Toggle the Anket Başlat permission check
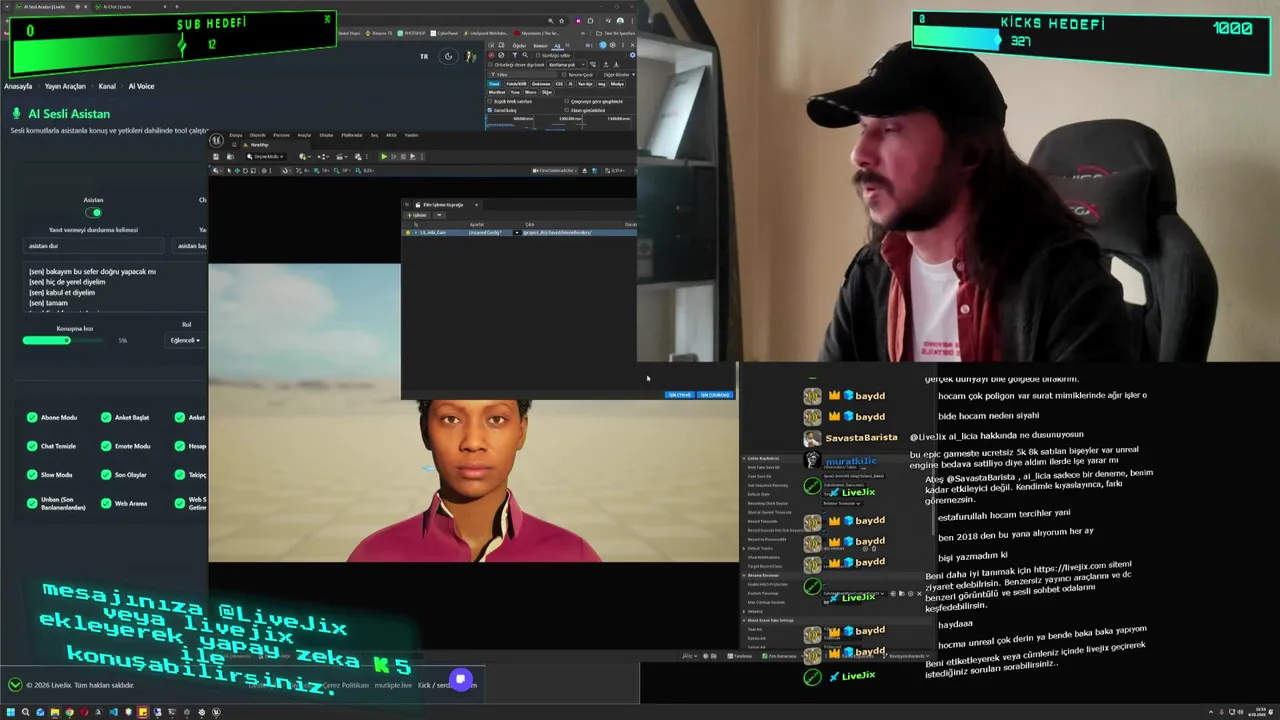Viewport: 1280px width, 720px height. pos(106,417)
